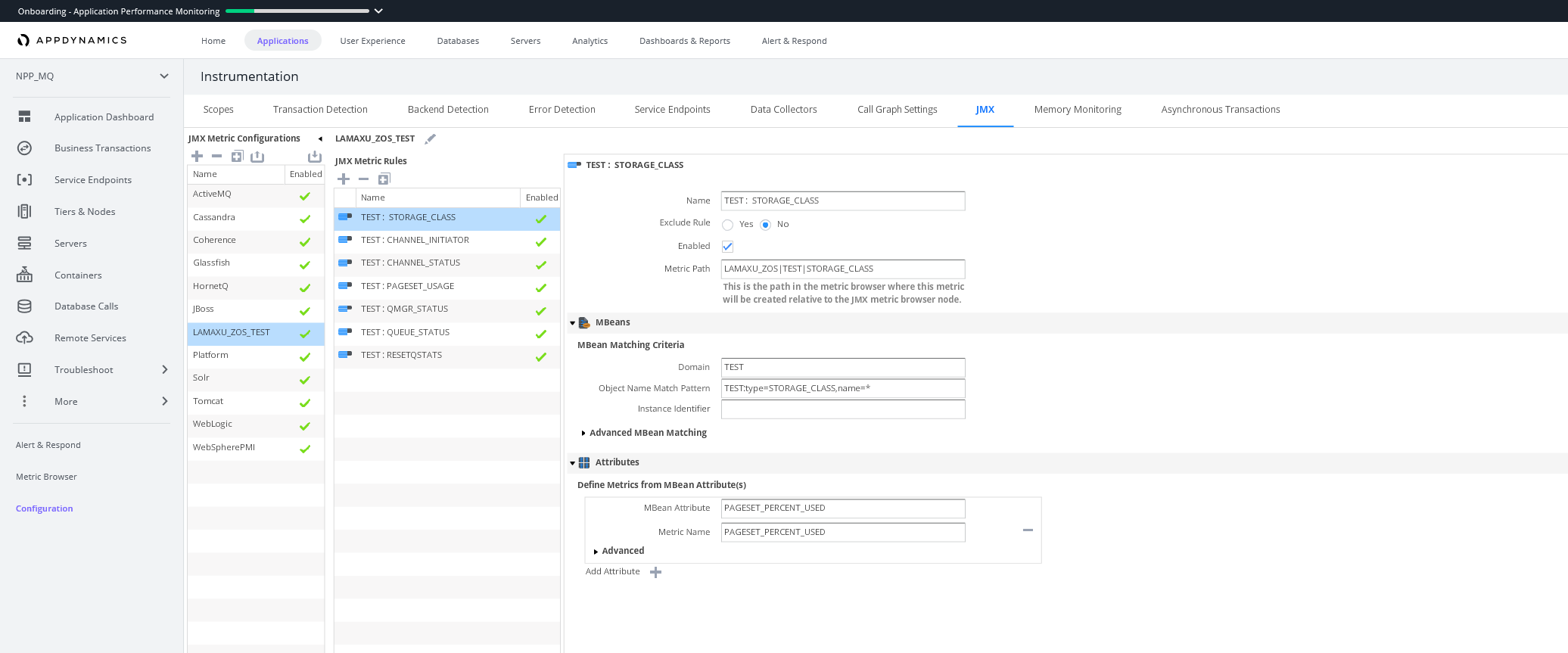Uncheck the Enabled checkbox
This screenshot has width=1568, height=653.
coord(727,247)
